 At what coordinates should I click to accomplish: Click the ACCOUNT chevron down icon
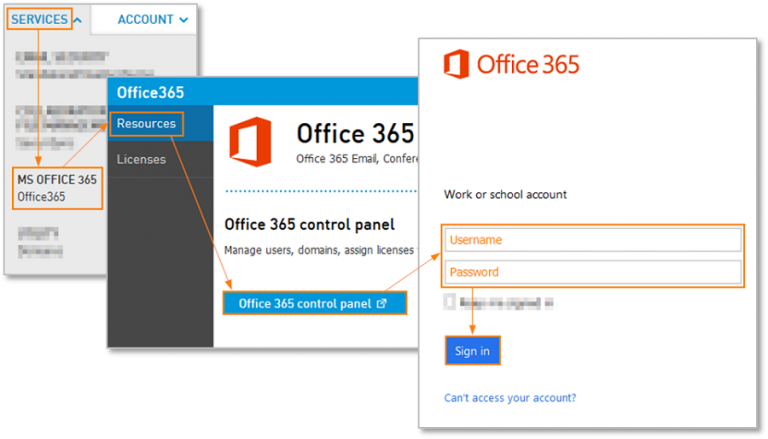coord(184,20)
